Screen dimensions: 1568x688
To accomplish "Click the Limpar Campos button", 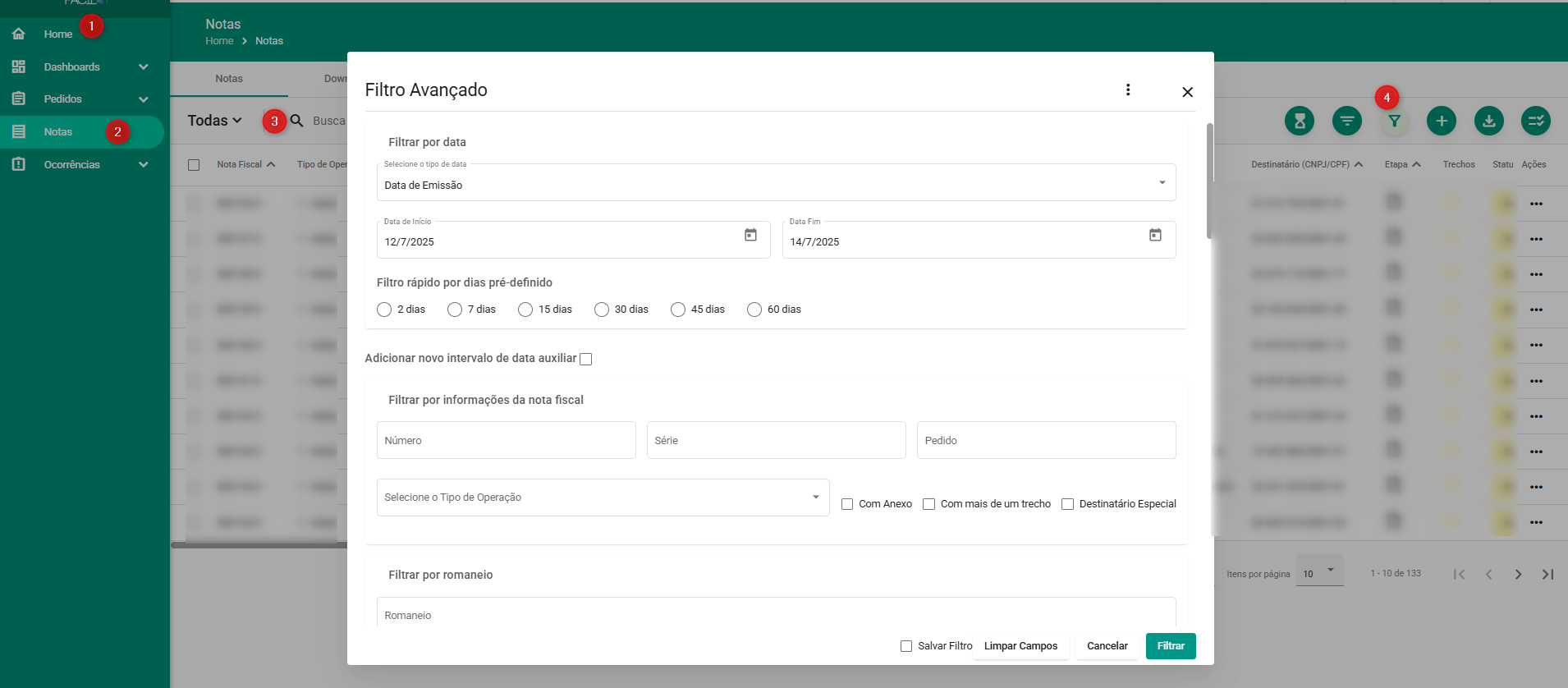I will [x=1020, y=646].
